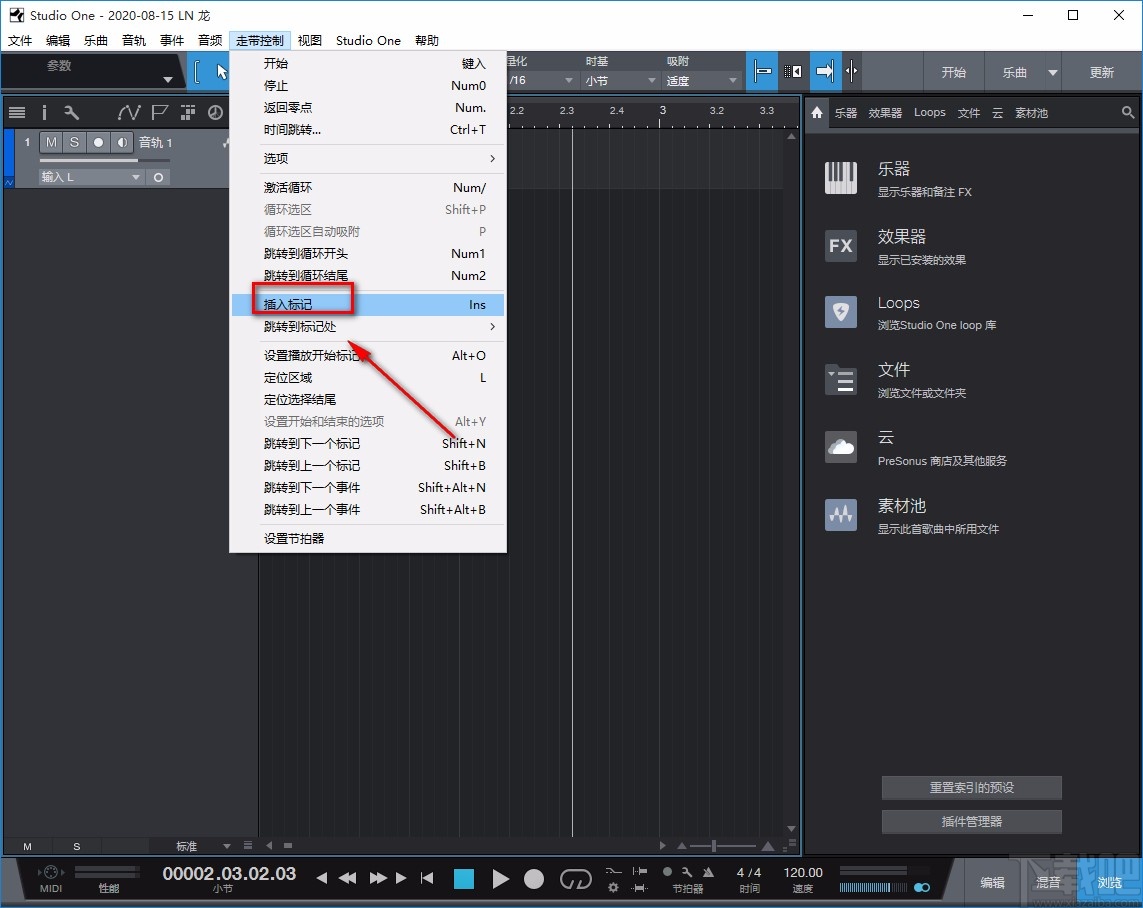Show the automation curve icon
The height and width of the screenshot is (908, 1143).
[x=128, y=112]
